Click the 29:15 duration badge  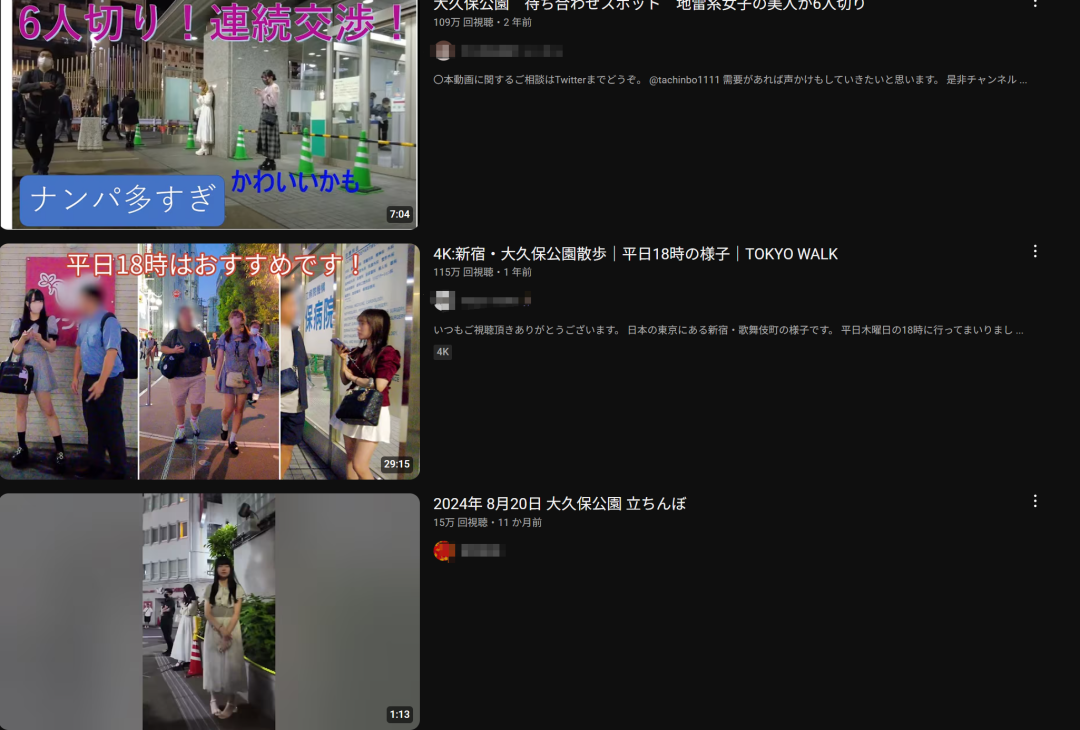click(x=396, y=464)
